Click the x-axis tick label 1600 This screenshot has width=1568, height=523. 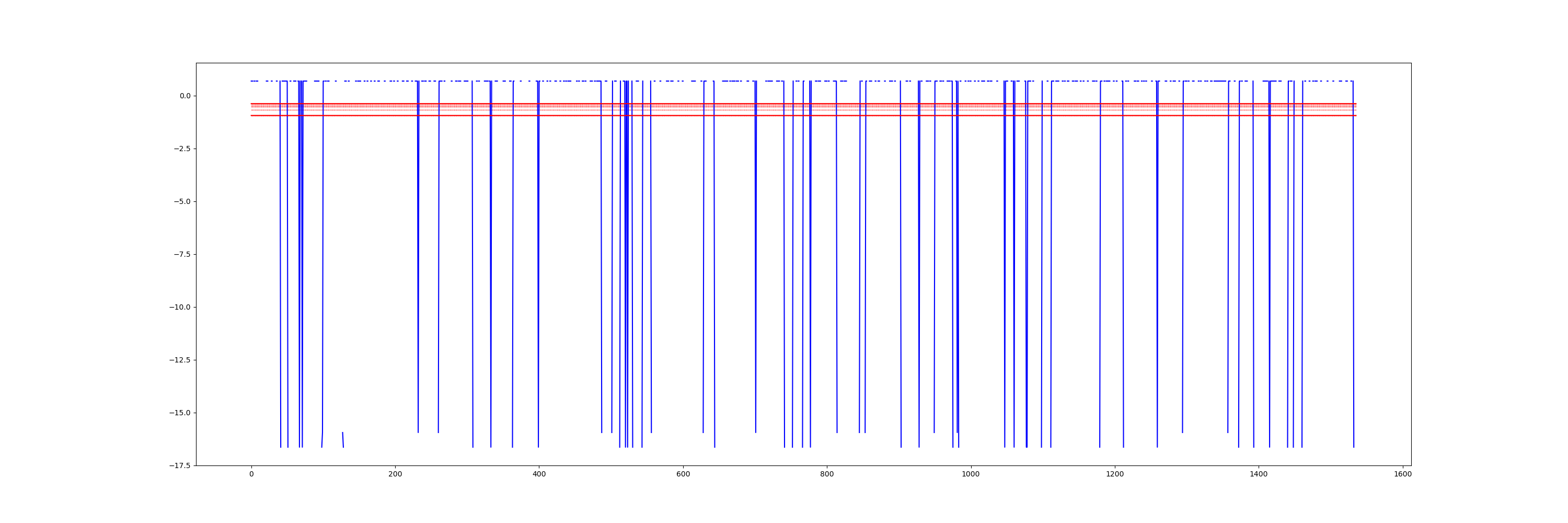(x=1402, y=474)
